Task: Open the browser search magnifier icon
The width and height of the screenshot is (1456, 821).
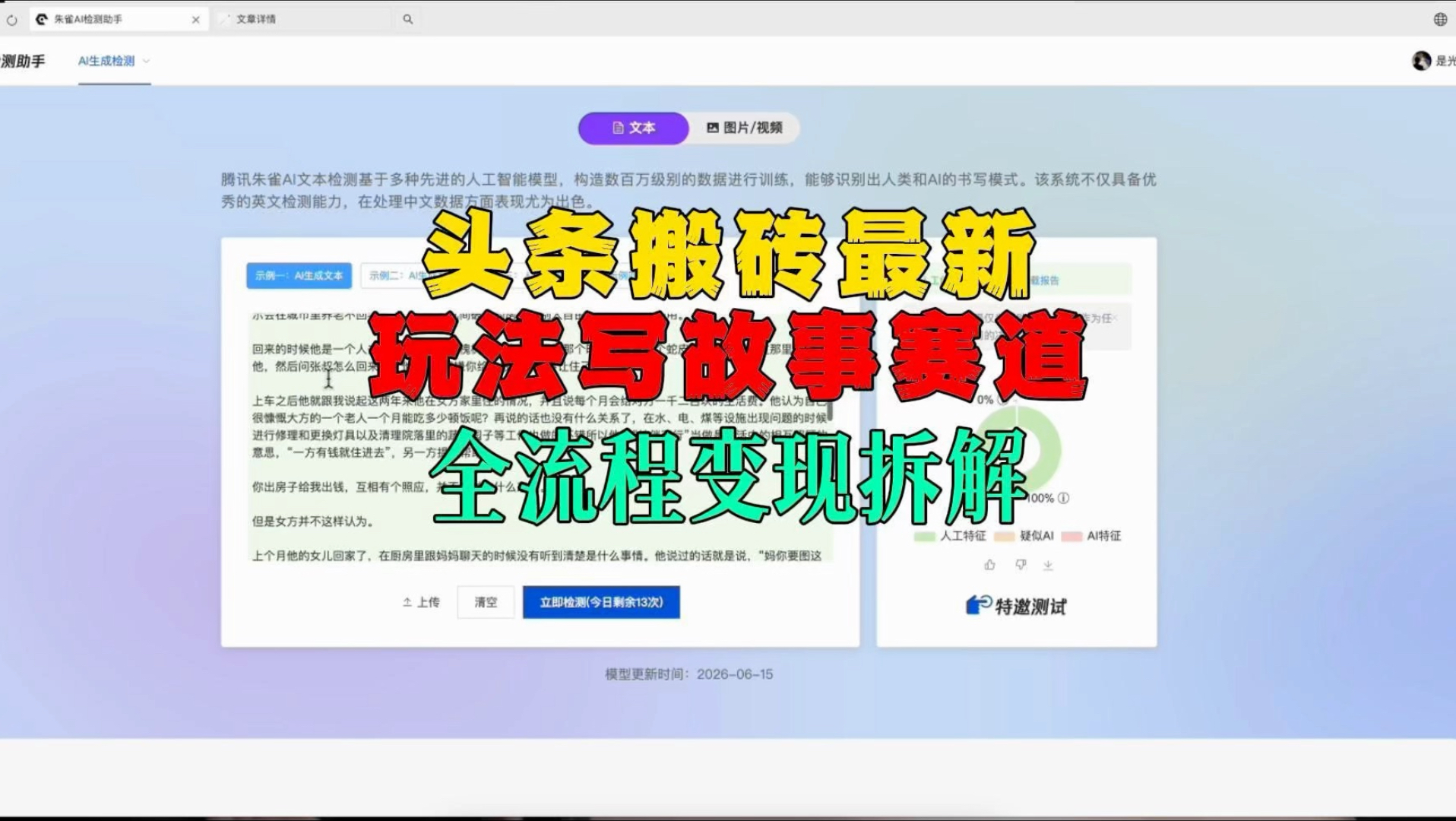Action: 408,19
